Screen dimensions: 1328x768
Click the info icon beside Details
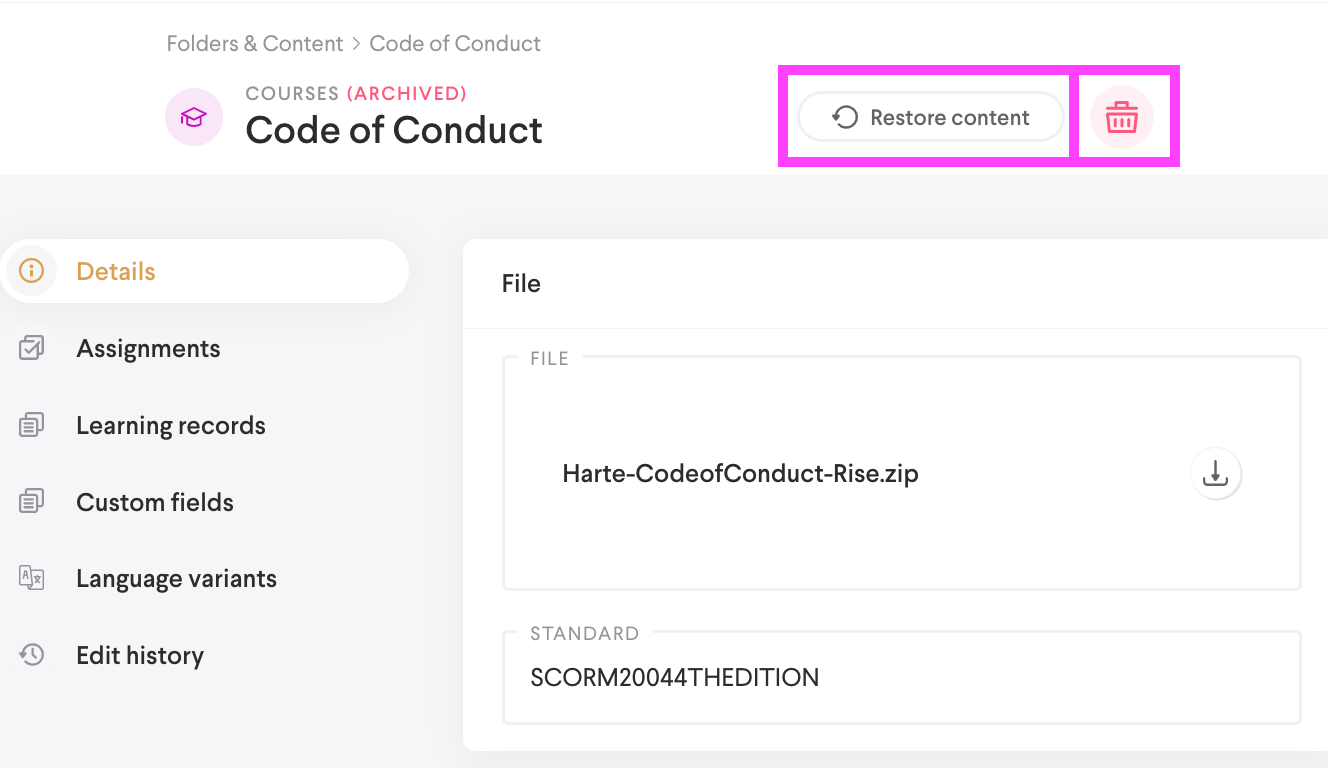pyautogui.click(x=32, y=271)
